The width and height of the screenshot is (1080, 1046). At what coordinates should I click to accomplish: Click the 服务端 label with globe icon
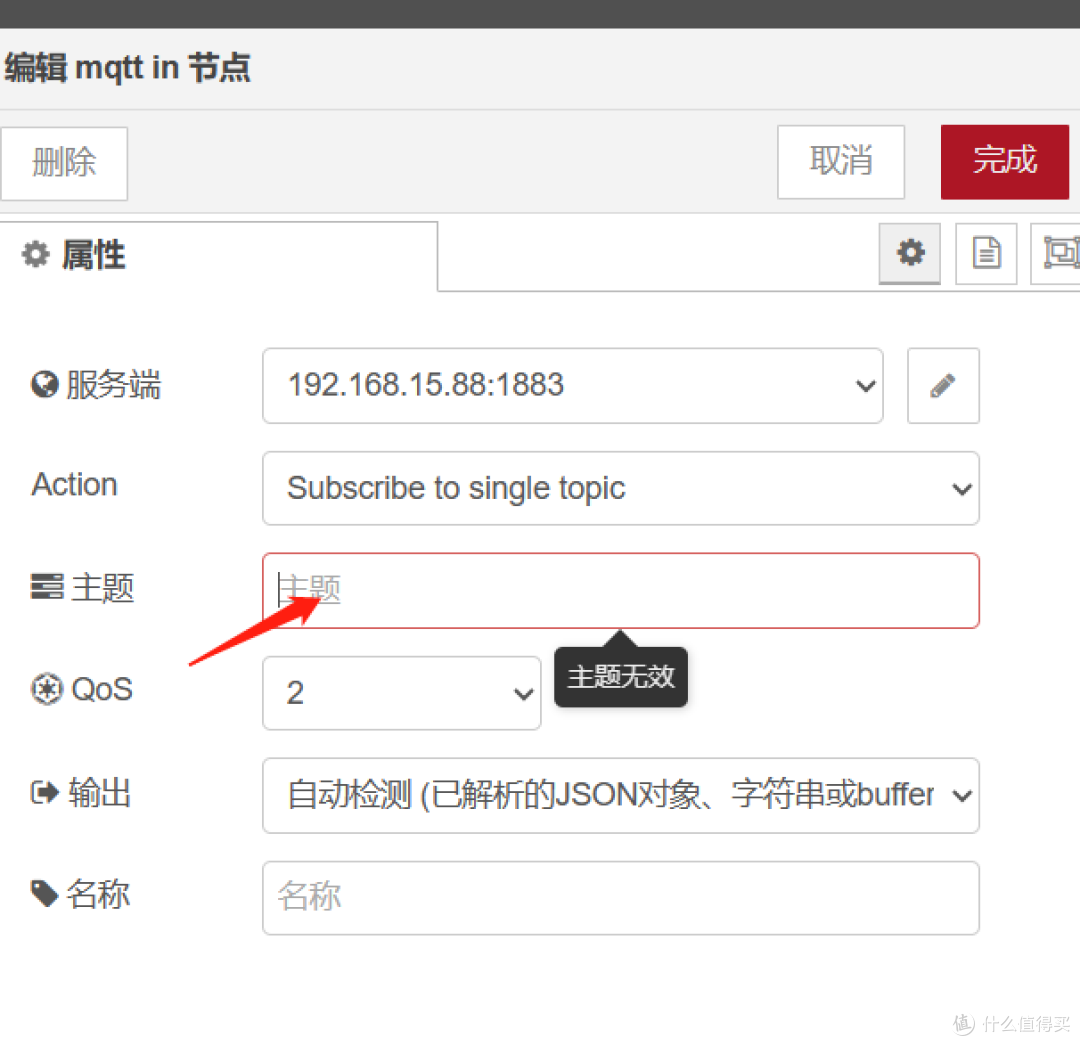coord(96,384)
